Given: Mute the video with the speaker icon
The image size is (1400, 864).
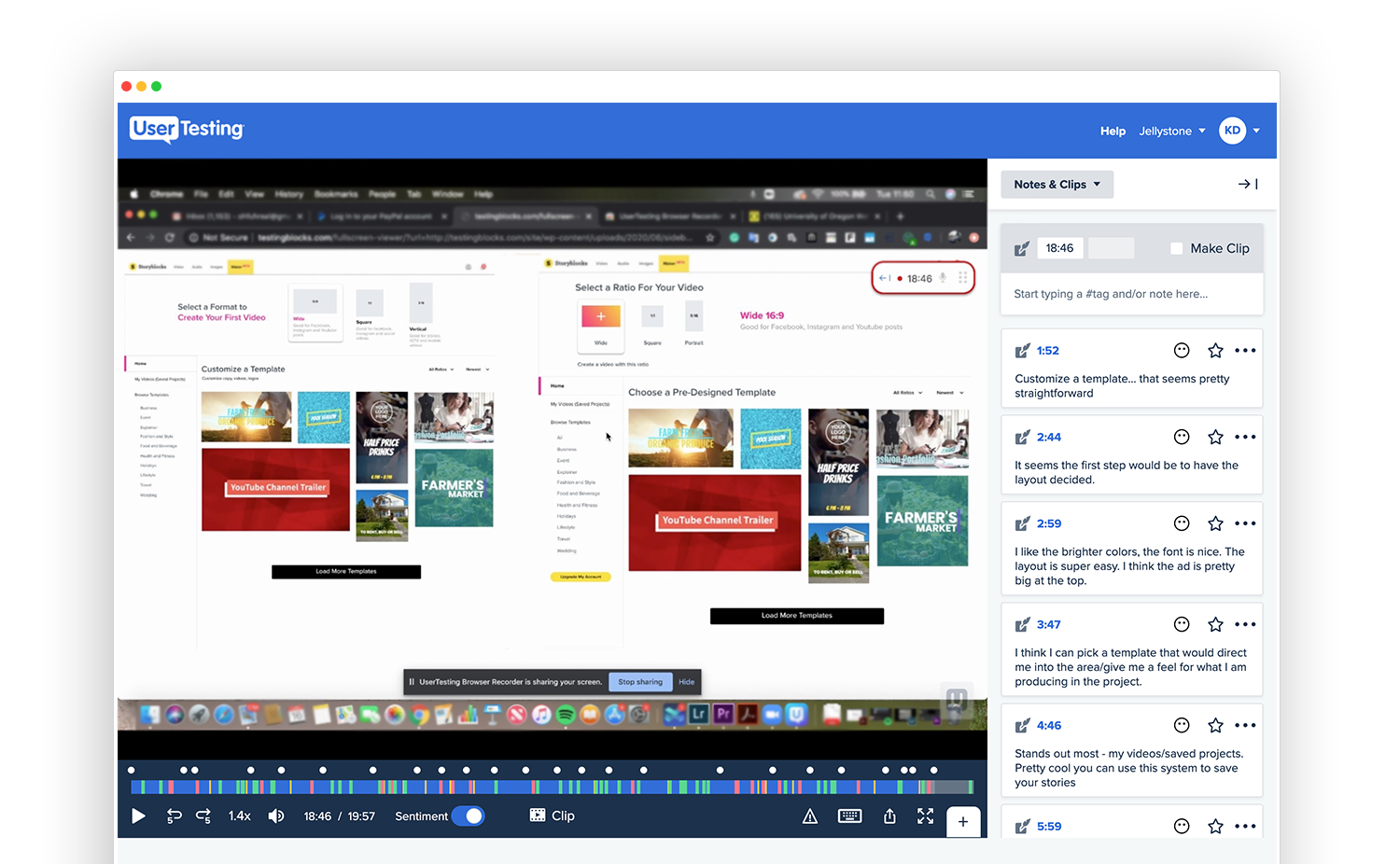Looking at the screenshot, I should coord(276,816).
